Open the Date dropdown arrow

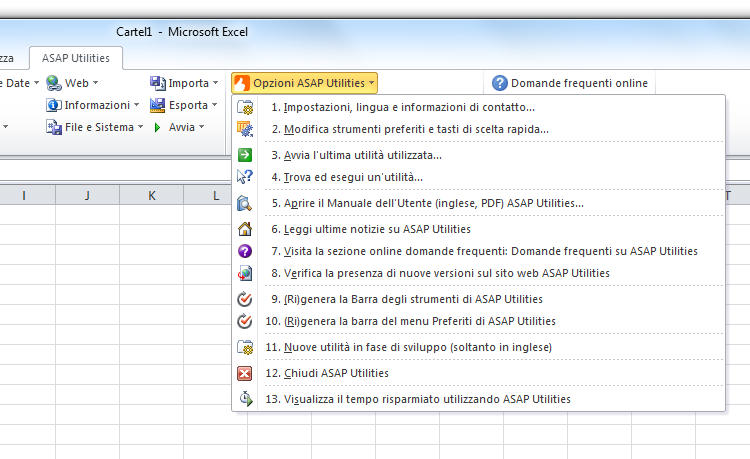pos(36,83)
